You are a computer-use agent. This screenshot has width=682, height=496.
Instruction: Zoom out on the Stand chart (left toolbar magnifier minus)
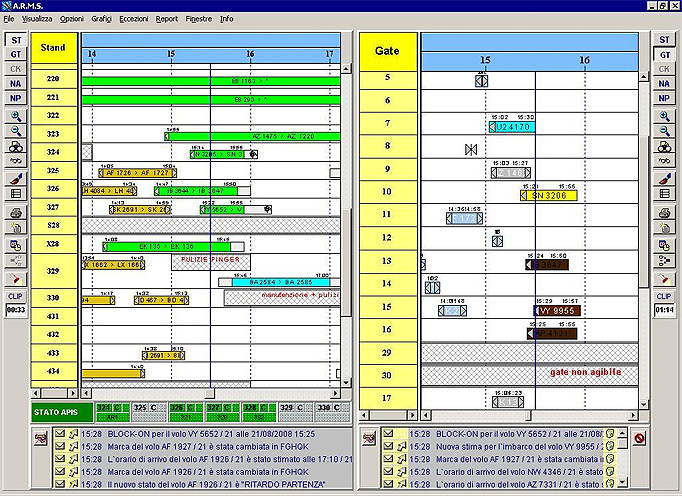(x=16, y=131)
